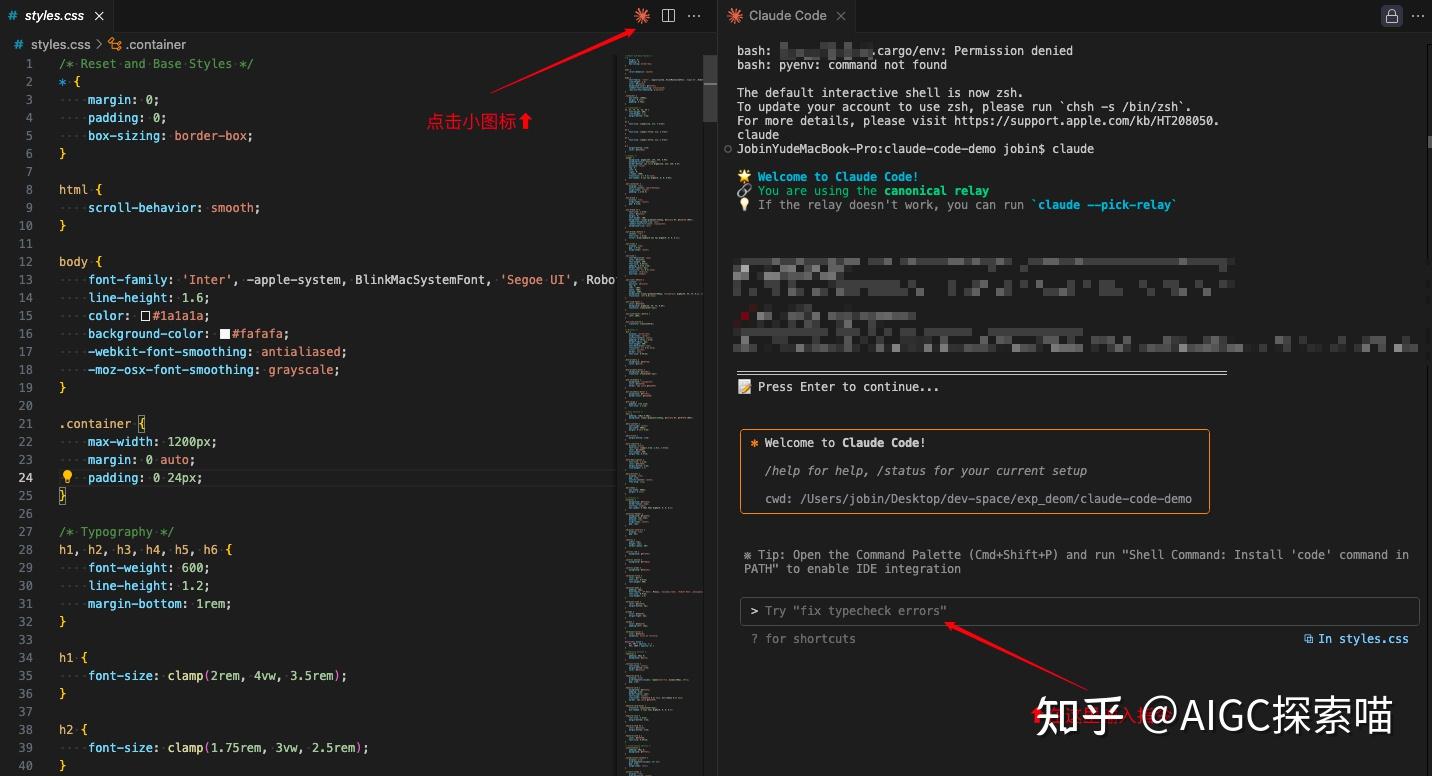Click the "-moz-osx-font-smoothing: grayscale;" line
This screenshot has width=1432, height=776.
(x=213, y=370)
